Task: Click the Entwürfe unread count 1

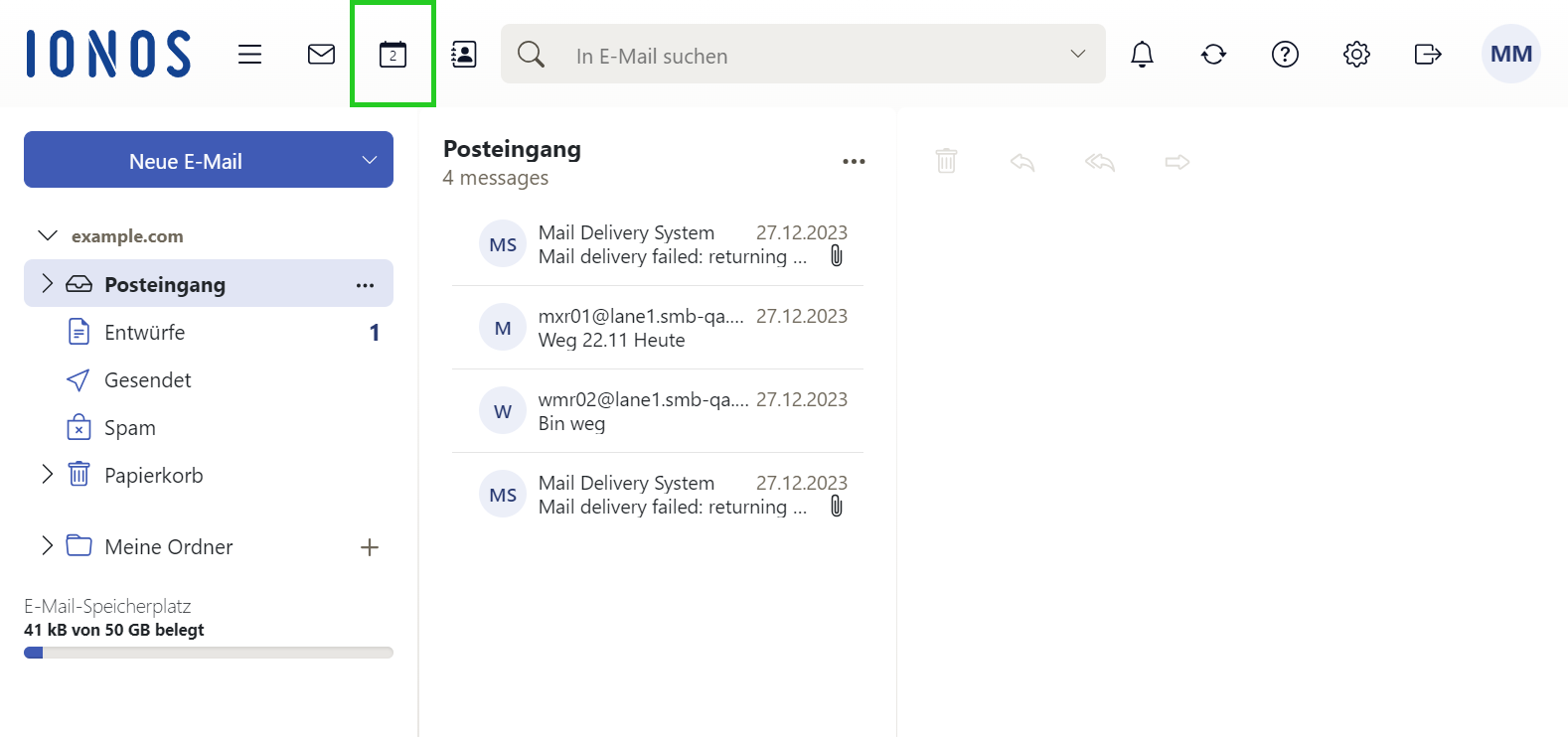Action: point(375,333)
